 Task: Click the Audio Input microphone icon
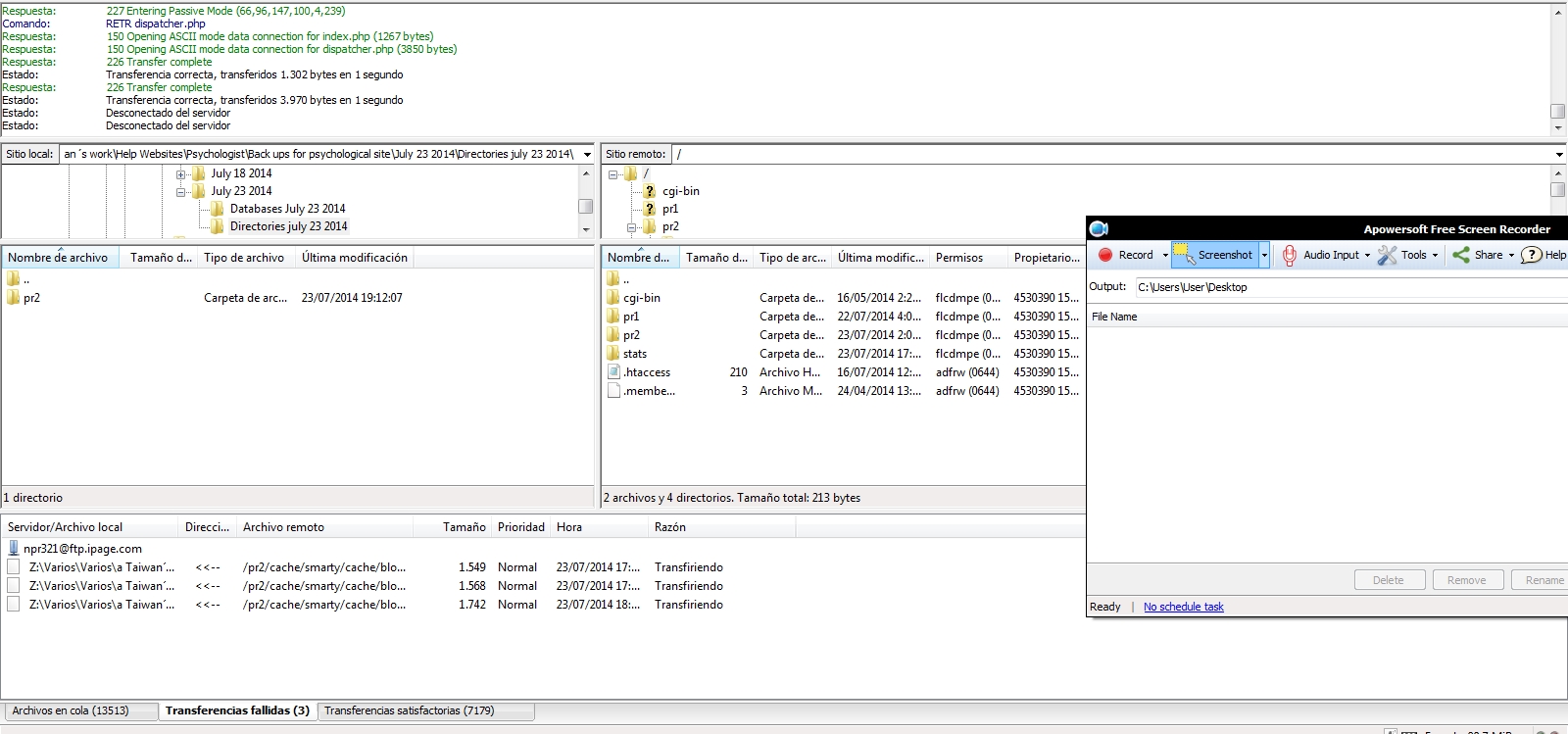[x=1289, y=255]
